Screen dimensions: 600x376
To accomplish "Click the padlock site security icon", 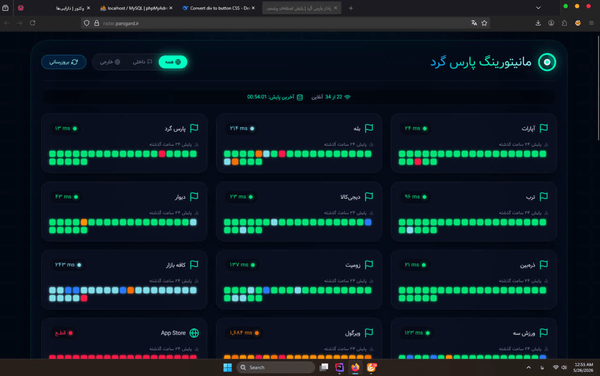I will coord(96,23).
